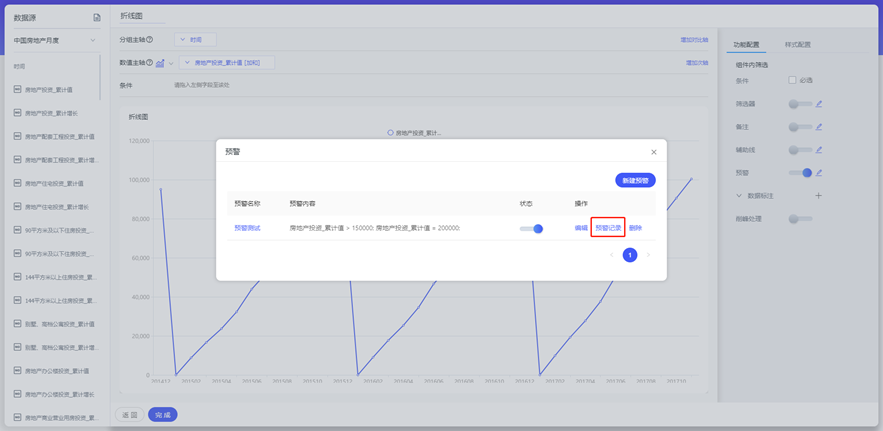Click the 新建预警 button

pos(635,180)
